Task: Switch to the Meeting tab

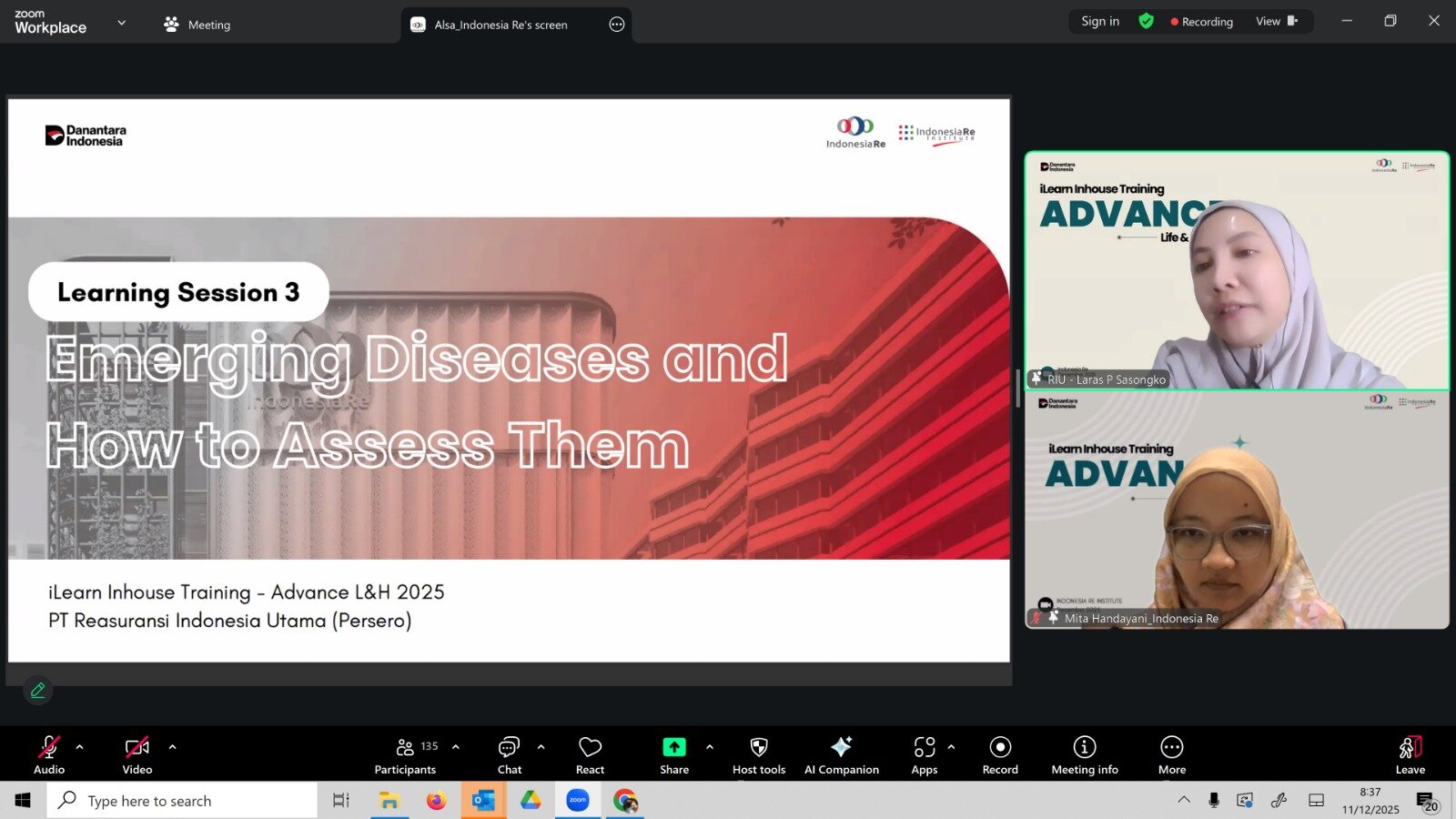Action: pos(197,25)
